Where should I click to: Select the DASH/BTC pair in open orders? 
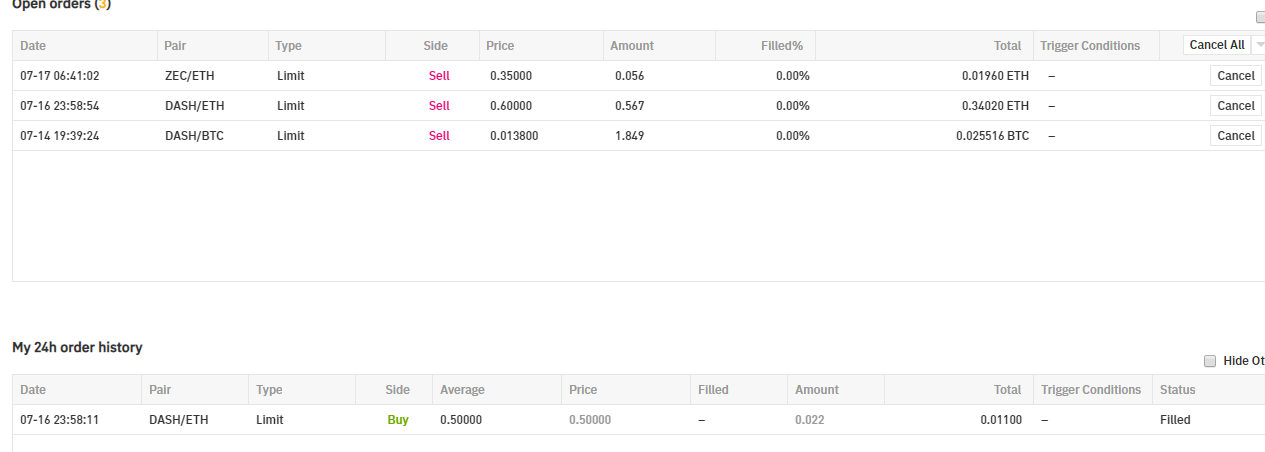[x=194, y=136]
